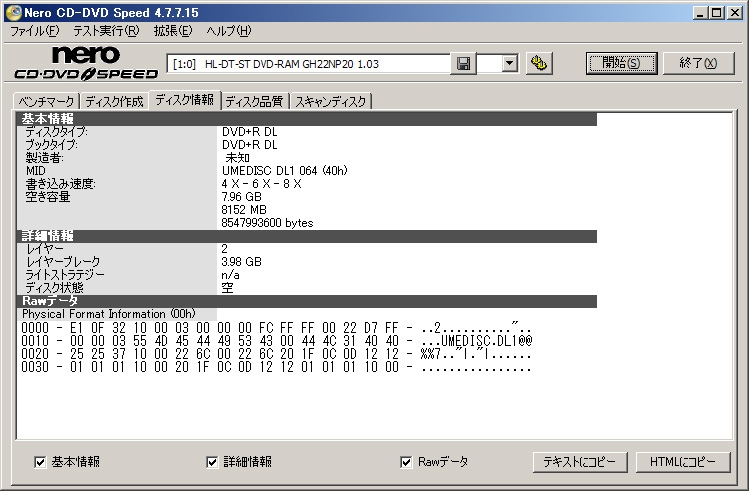
Task: Switch to the ベンチマーク tab
Action: (46, 101)
